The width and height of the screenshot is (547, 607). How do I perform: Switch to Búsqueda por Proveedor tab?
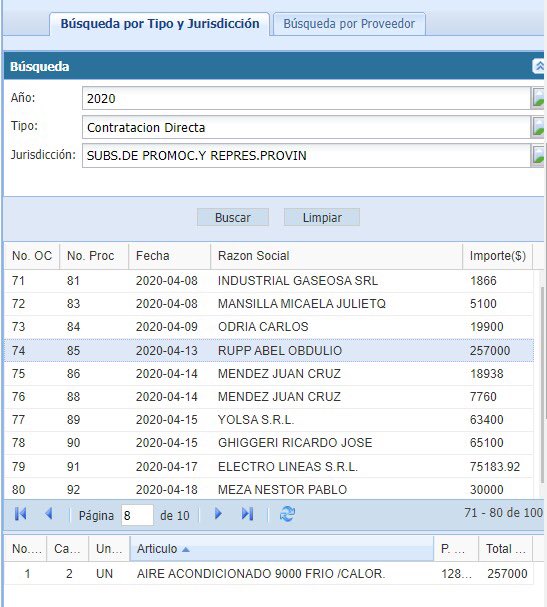coord(349,24)
